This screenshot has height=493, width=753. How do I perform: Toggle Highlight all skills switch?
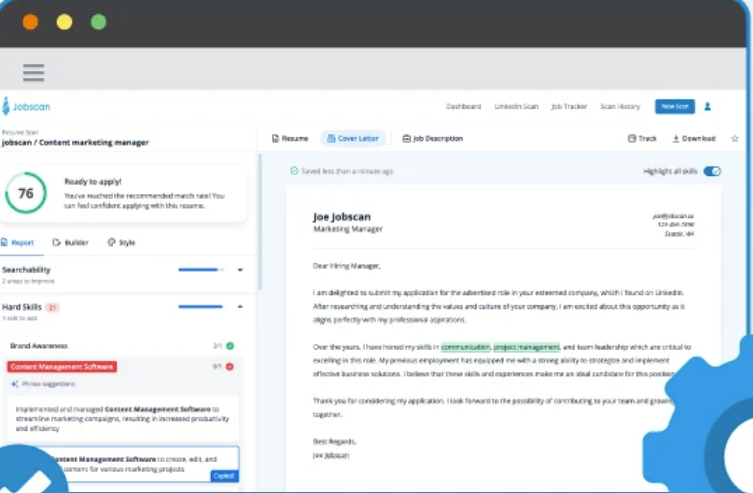click(x=712, y=171)
